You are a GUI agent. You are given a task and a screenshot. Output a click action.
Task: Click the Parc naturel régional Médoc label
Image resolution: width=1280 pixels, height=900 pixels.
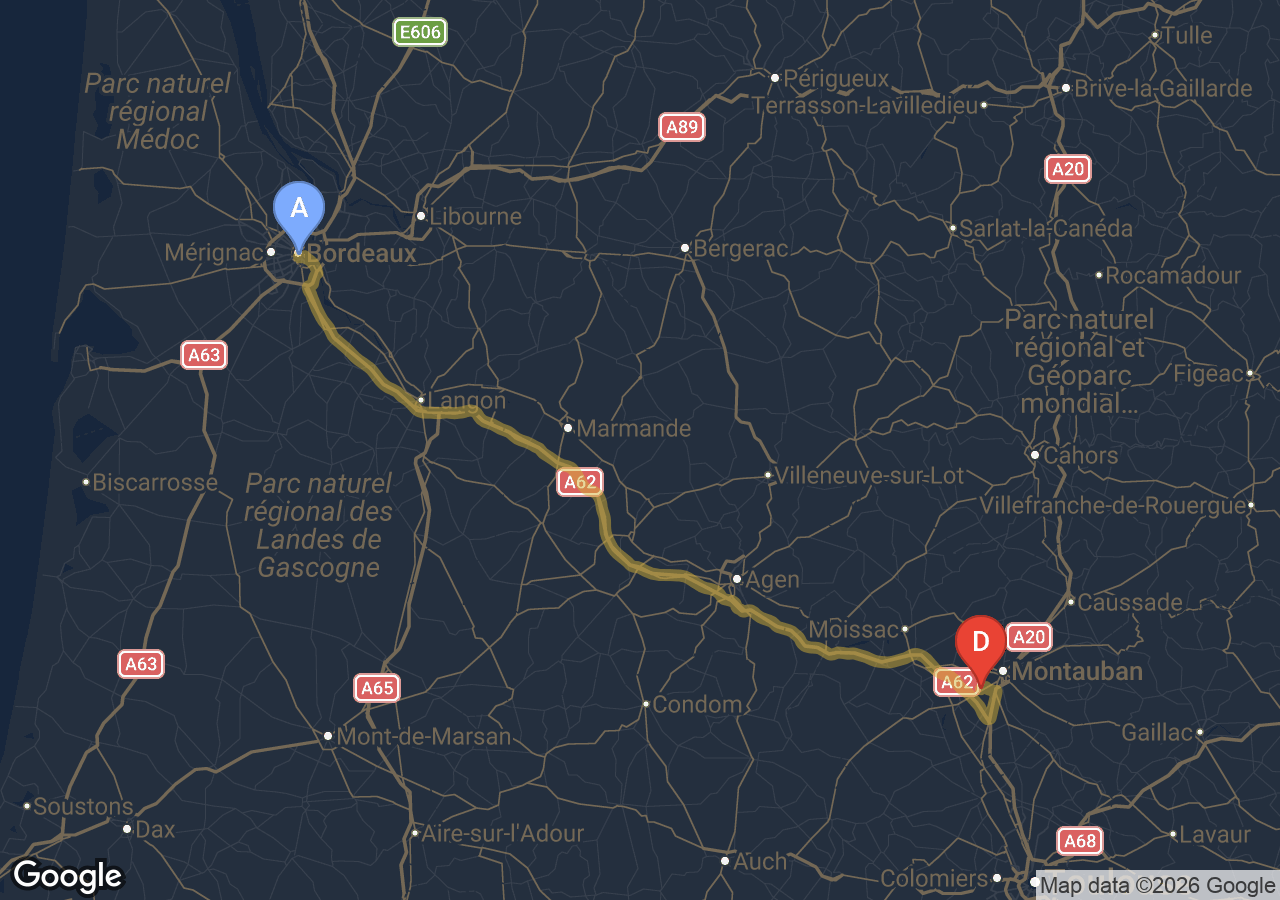coord(158,111)
